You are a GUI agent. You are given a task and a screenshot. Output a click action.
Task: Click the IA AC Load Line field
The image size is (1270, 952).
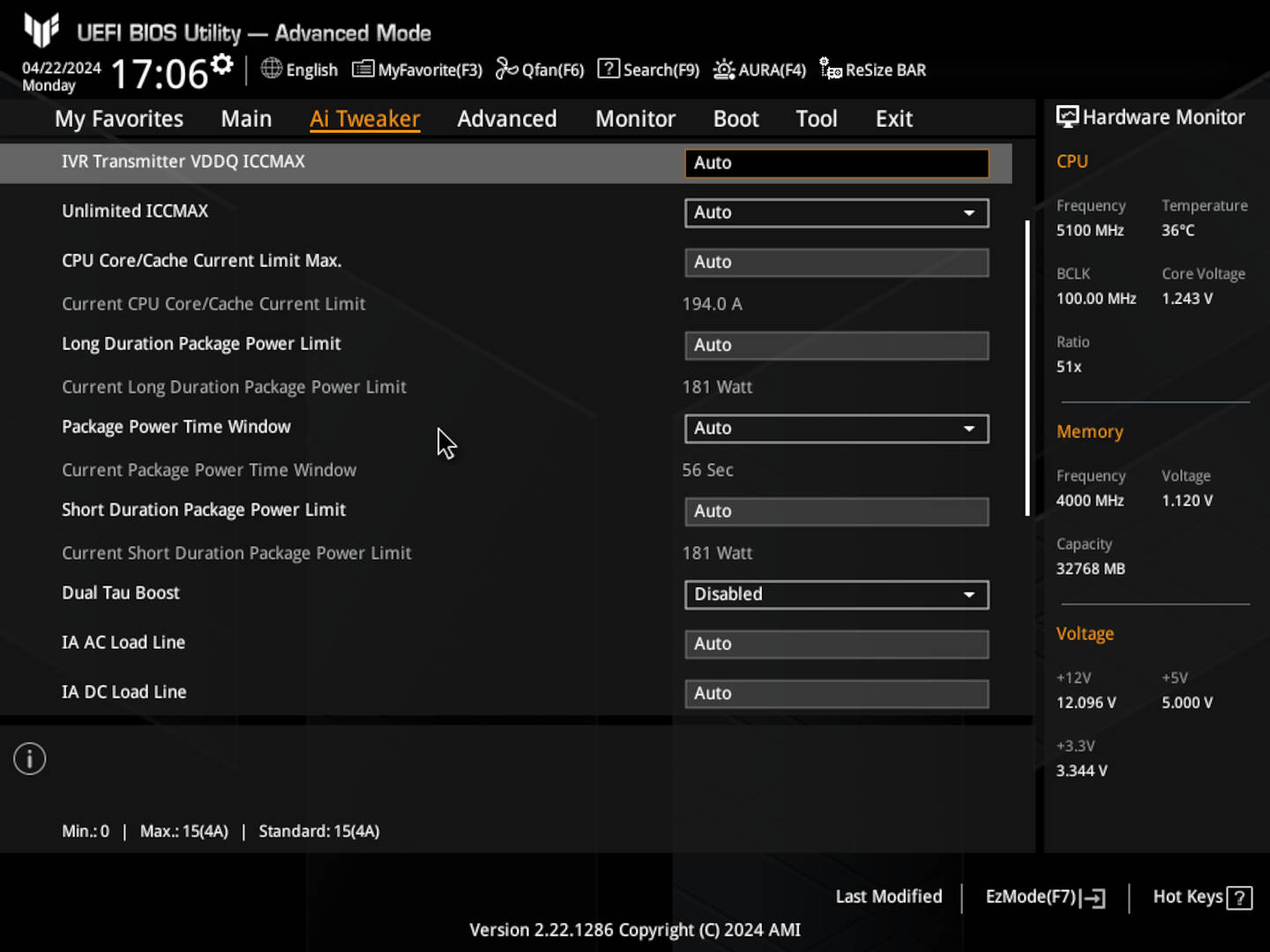coord(836,643)
